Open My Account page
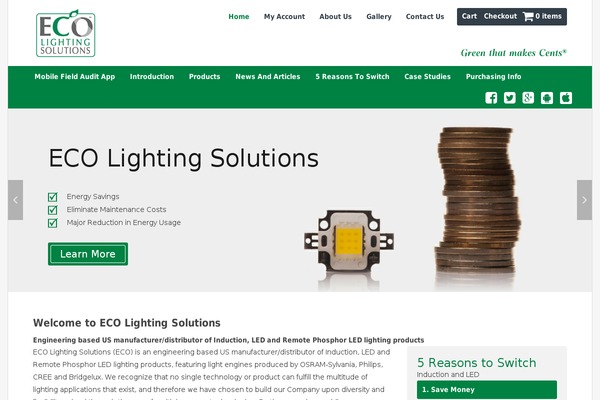This screenshot has width=600, height=400. click(x=284, y=16)
